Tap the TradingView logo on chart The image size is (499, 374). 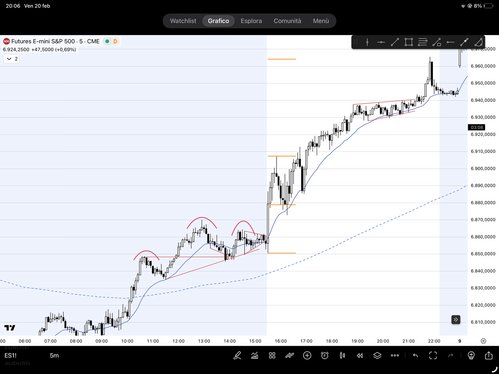[x=10, y=328]
